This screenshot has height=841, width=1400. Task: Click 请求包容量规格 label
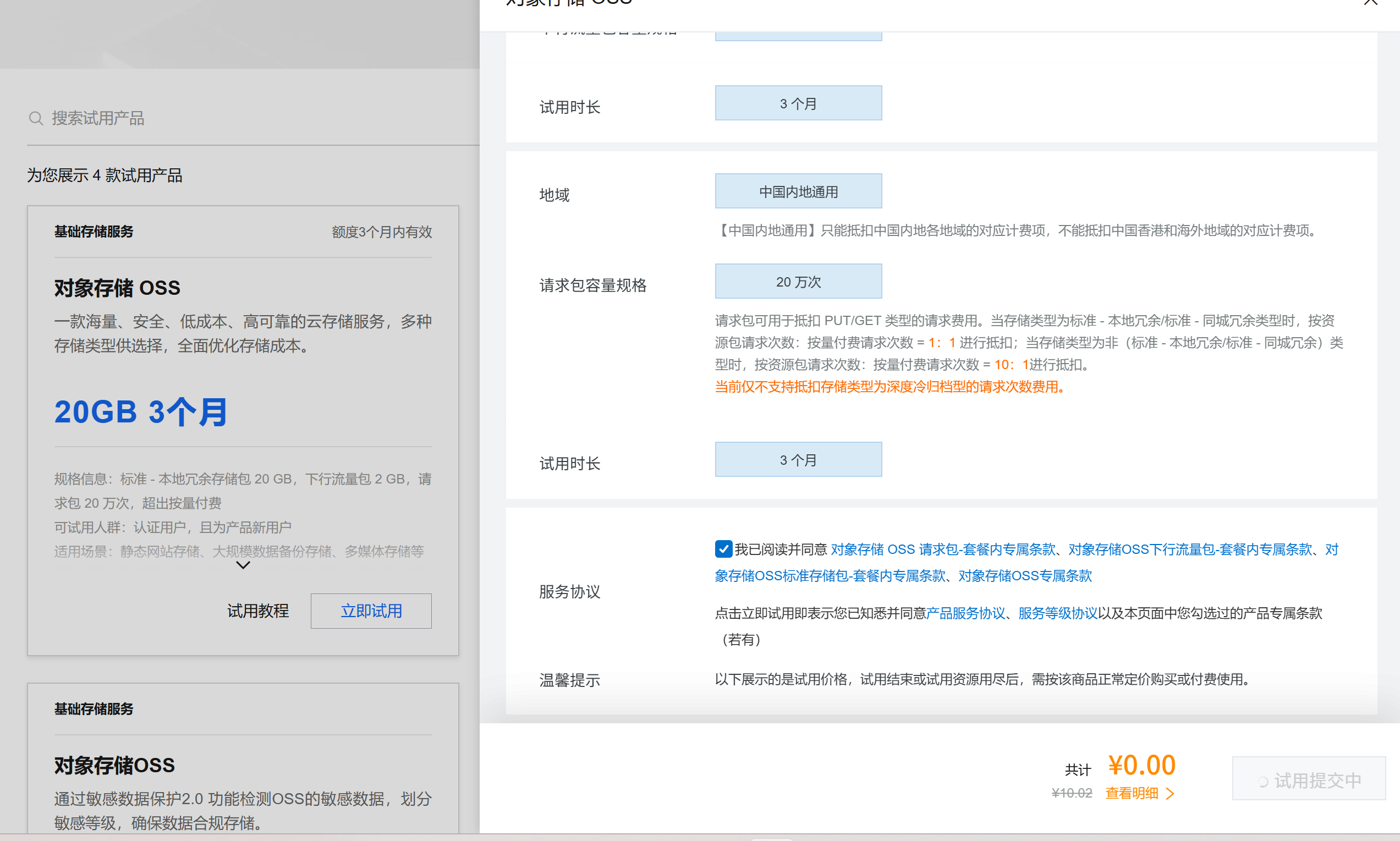(x=593, y=285)
